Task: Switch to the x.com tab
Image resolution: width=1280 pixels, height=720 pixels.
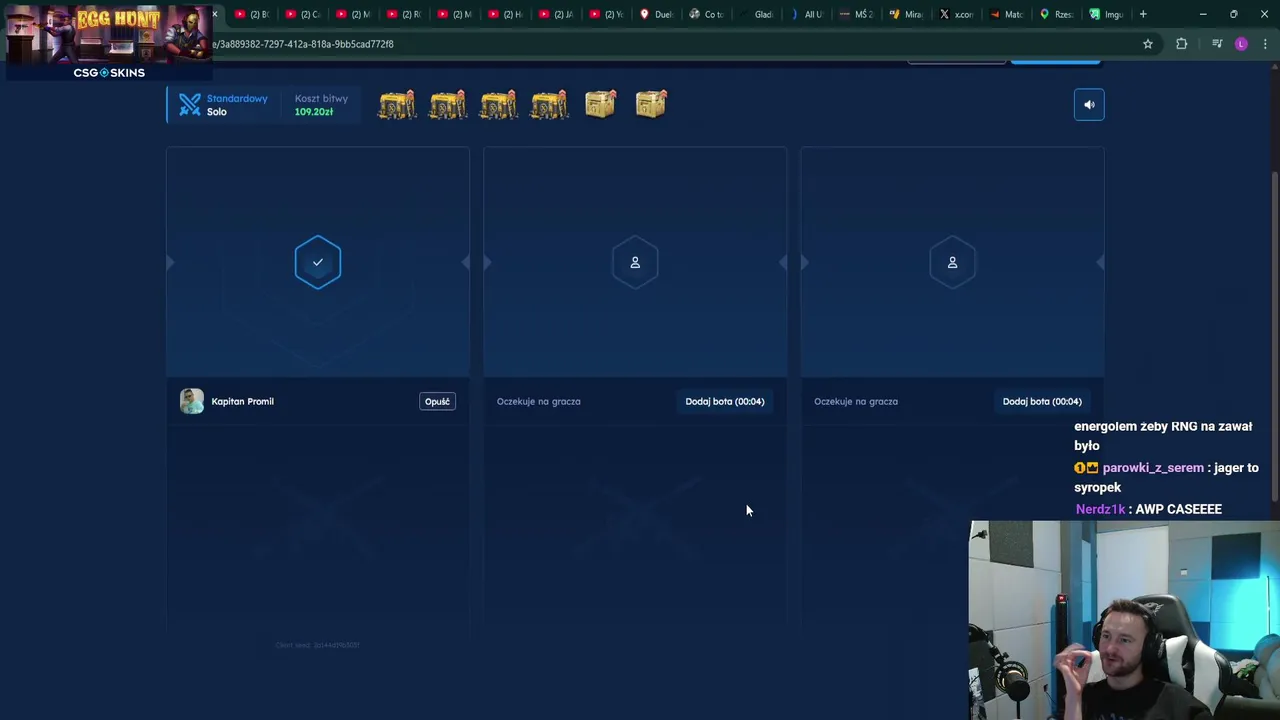Action: point(958,14)
